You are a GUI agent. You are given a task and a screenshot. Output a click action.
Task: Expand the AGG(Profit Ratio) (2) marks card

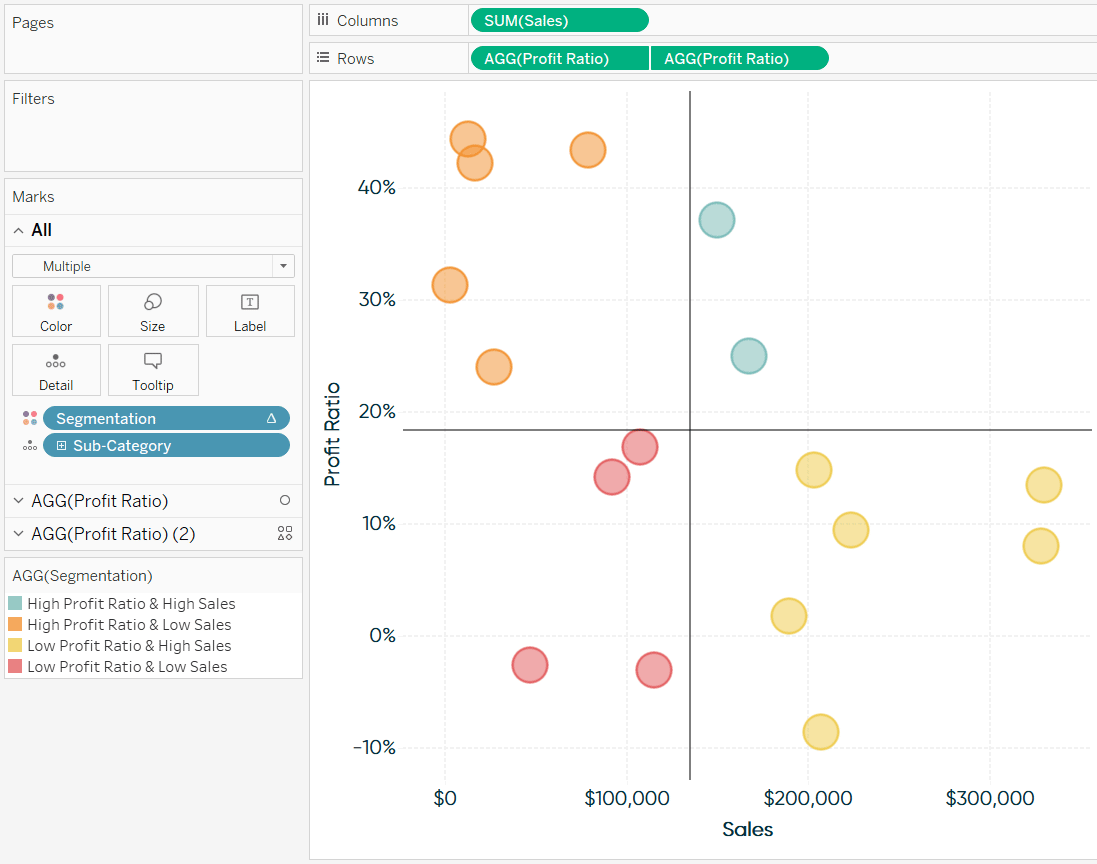coord(19,533)
